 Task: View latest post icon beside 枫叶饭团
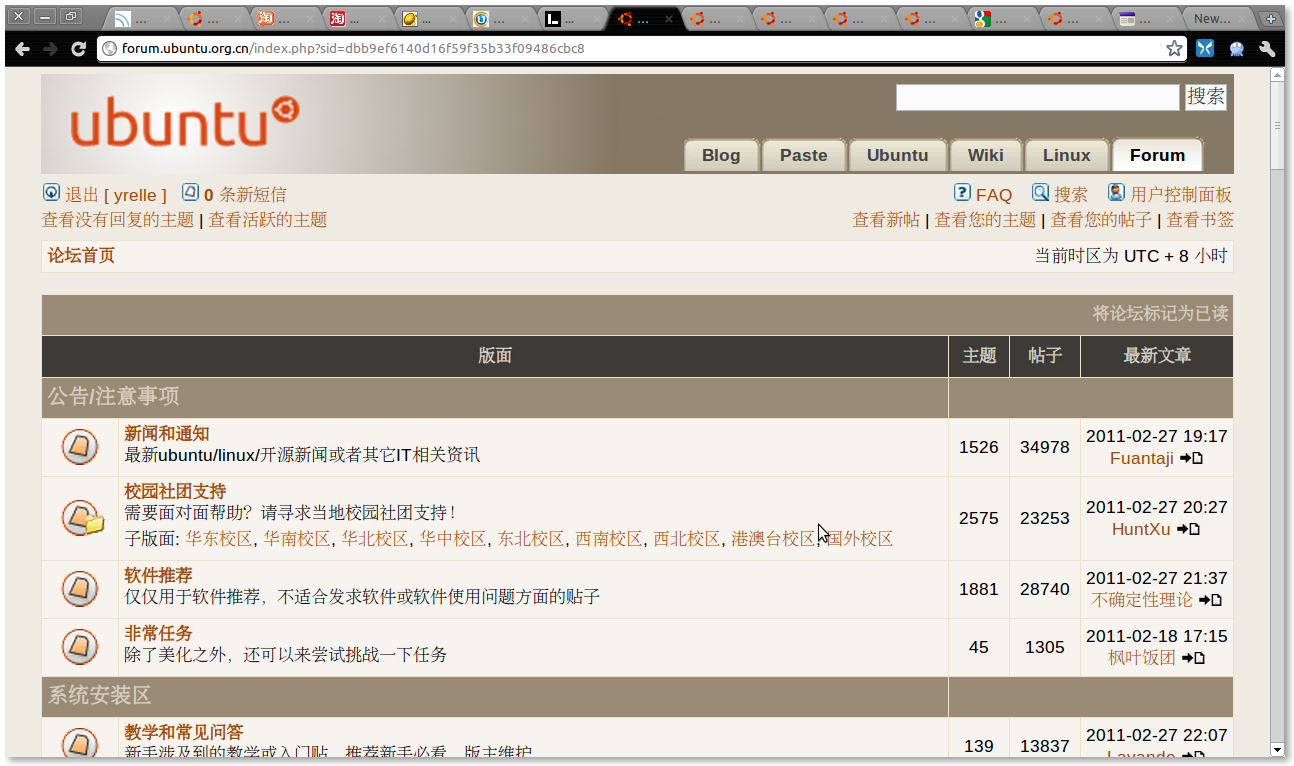tap(1193, 658)
